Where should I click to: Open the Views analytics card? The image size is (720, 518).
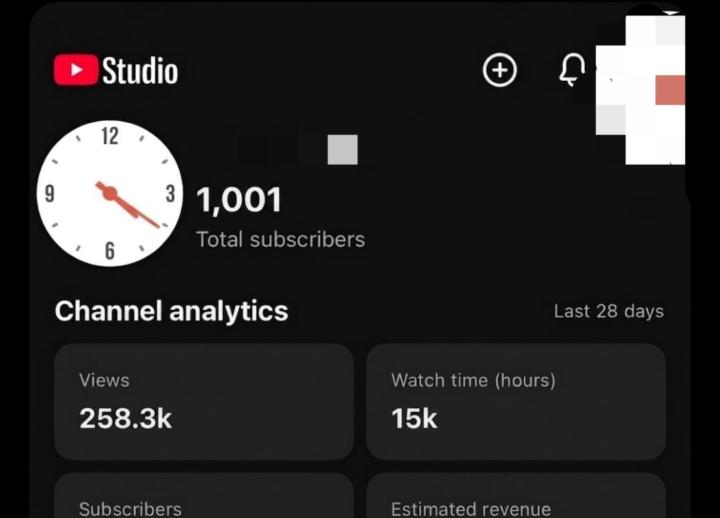(x=204, y=402)
